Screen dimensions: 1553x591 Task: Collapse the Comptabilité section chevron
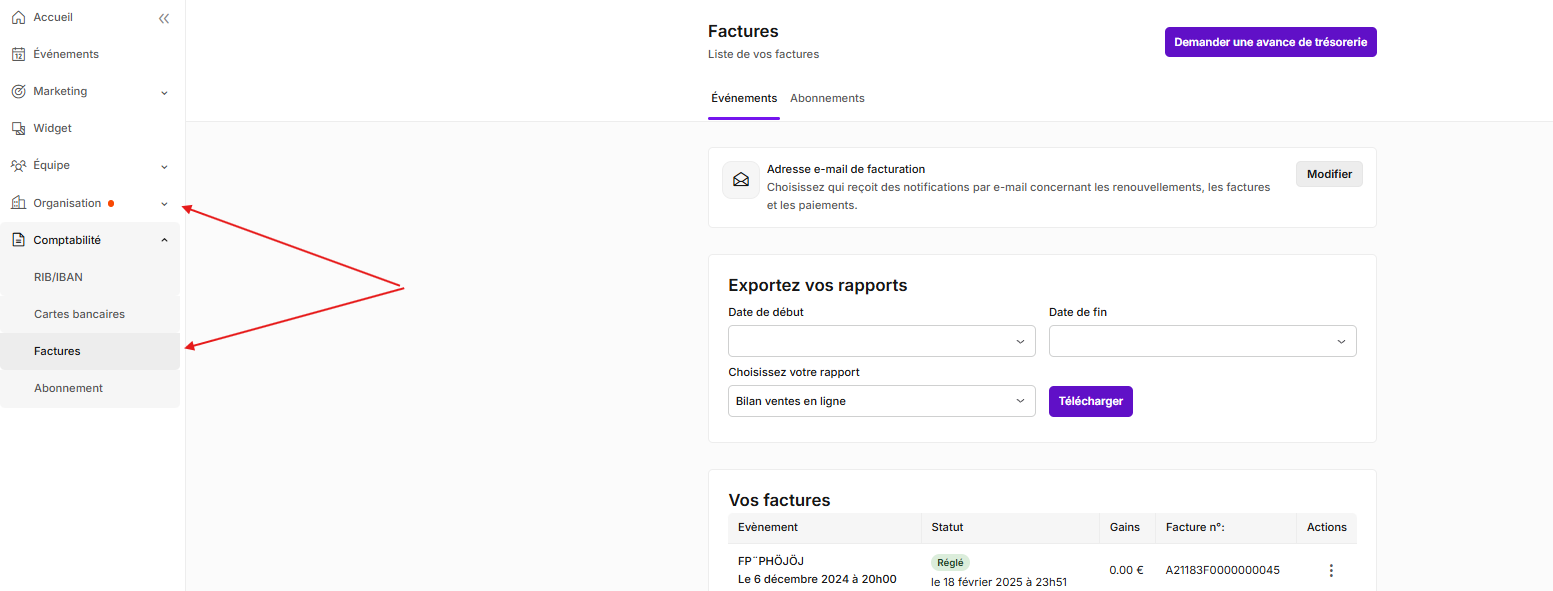point(165,240)
